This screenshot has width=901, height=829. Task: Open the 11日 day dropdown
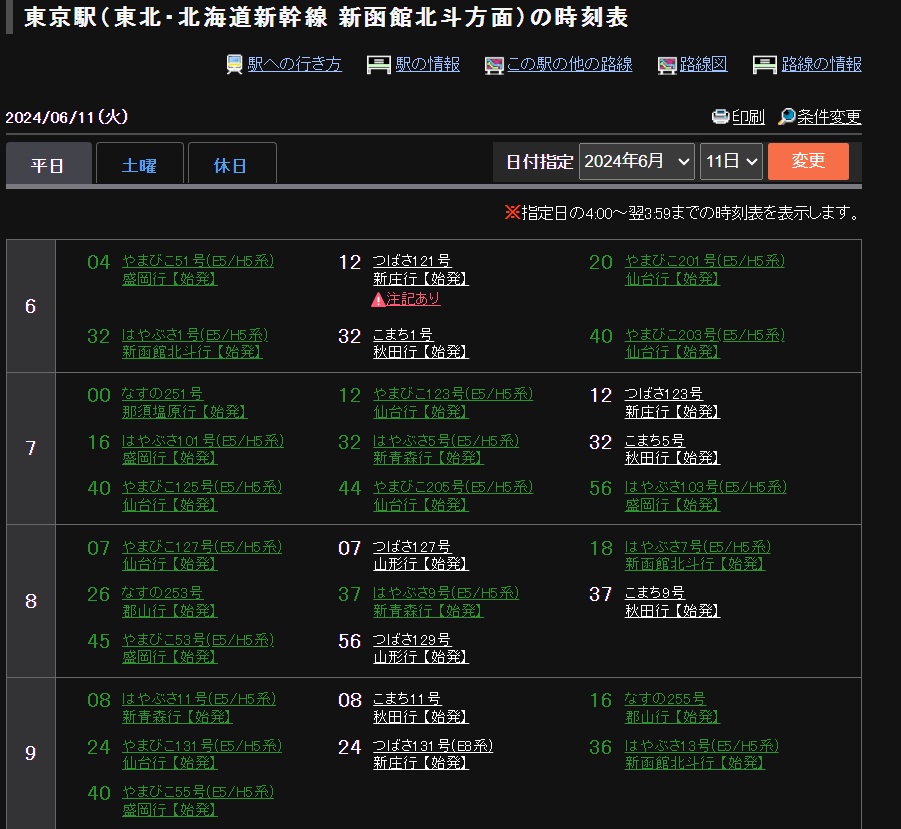pyautogui.click(x=731, y=161)
